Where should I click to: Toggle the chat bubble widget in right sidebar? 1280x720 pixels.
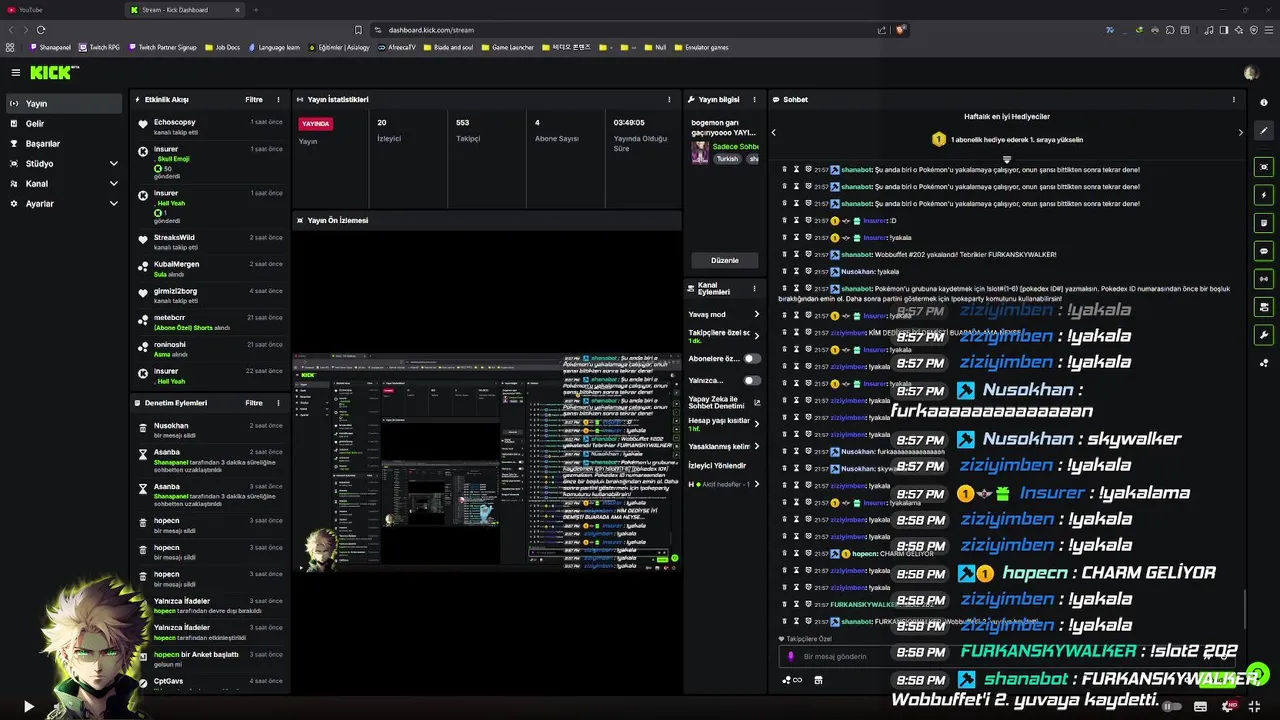[x=1264, y=251]
